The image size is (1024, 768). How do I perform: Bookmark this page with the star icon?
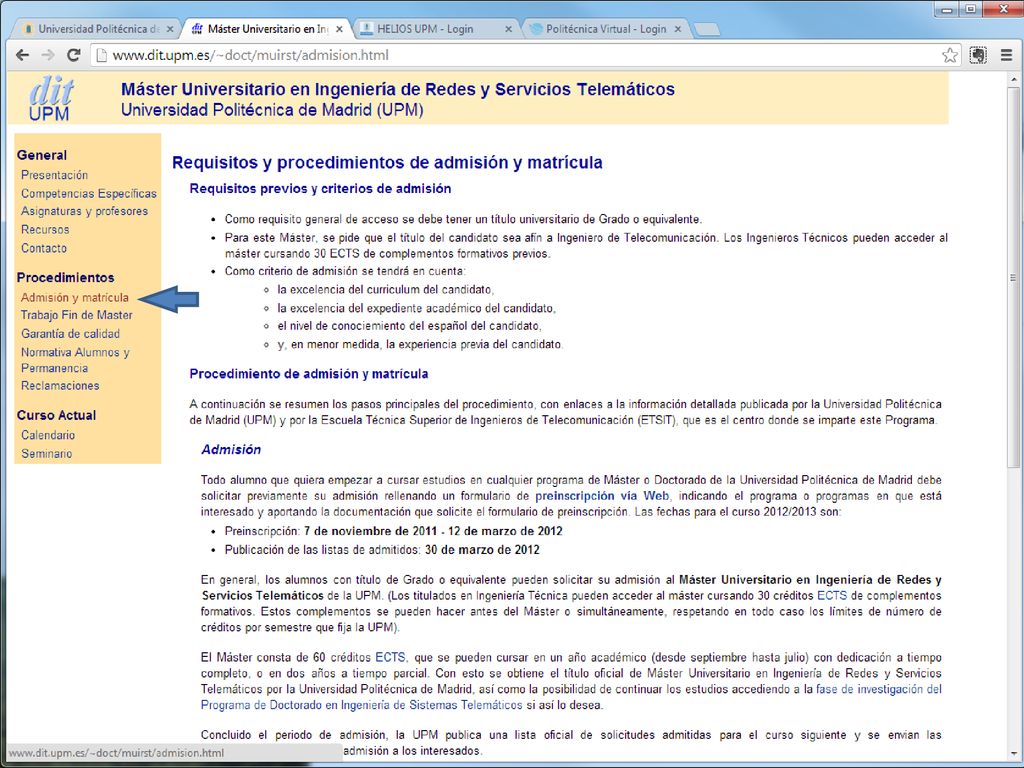[x=950, y=56]
